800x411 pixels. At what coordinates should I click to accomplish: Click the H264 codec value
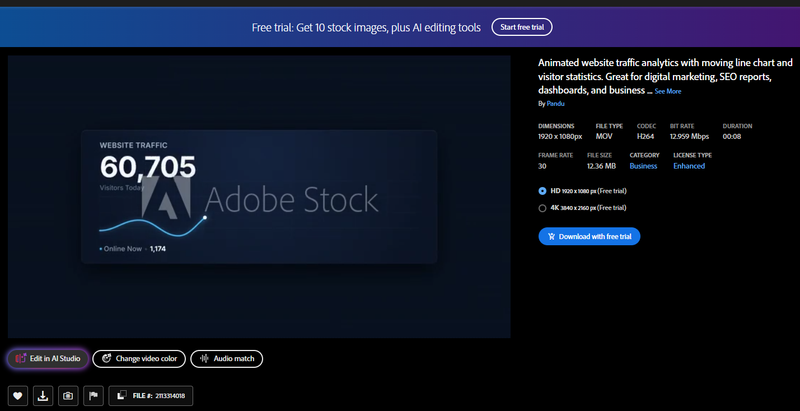pos(645,137)
